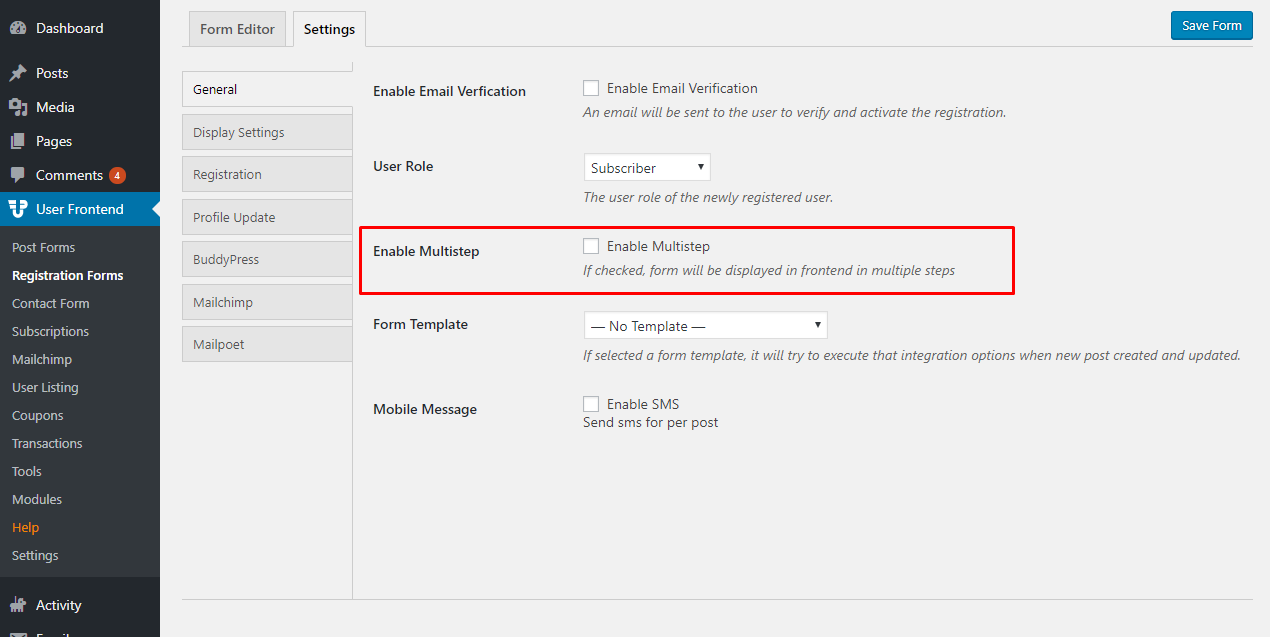The height and width of the screenshot is (637, 1270).
Task: Click the Comments speech bubble icon
Action: (18, 175)
